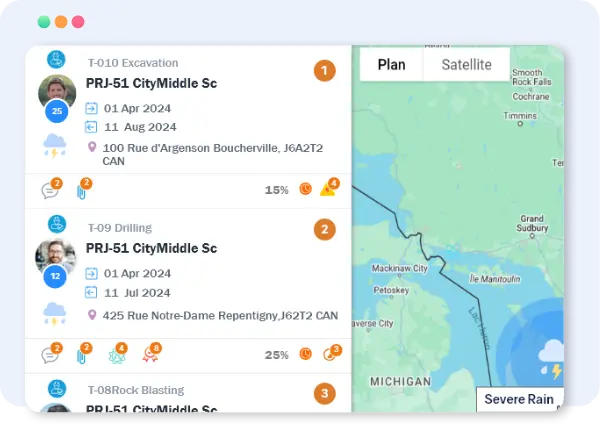This screenshot has width=600, height=431.
Task: Select the orange number 2 badge
Action: point(324,229)
